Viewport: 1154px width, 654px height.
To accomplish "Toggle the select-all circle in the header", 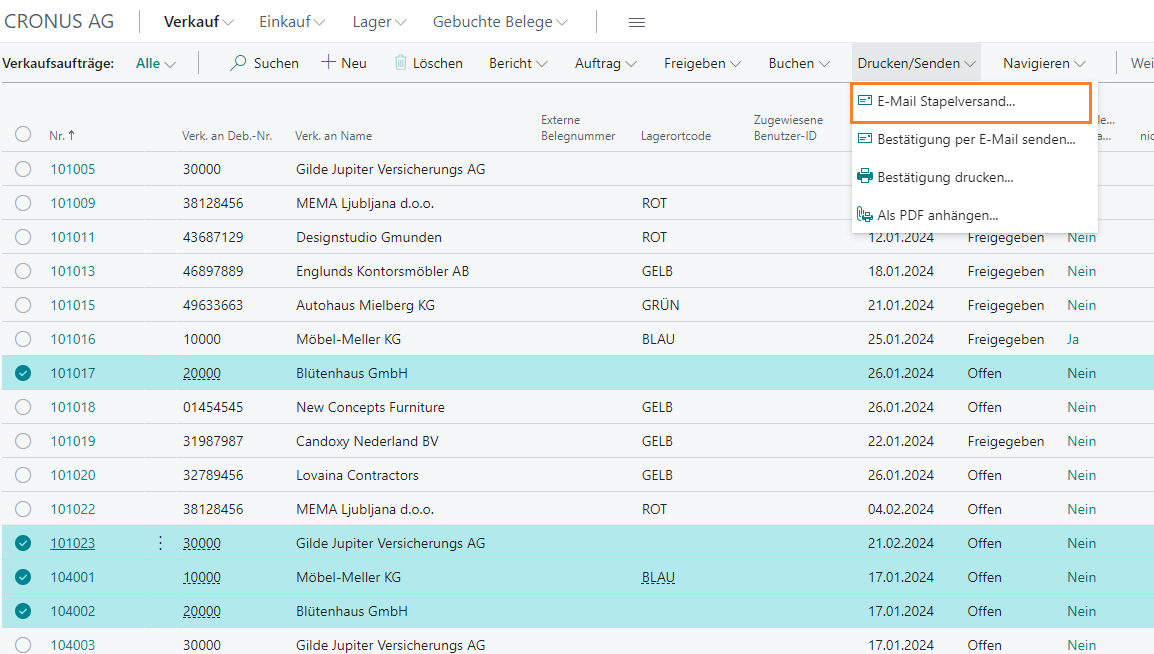I will 23,135.
